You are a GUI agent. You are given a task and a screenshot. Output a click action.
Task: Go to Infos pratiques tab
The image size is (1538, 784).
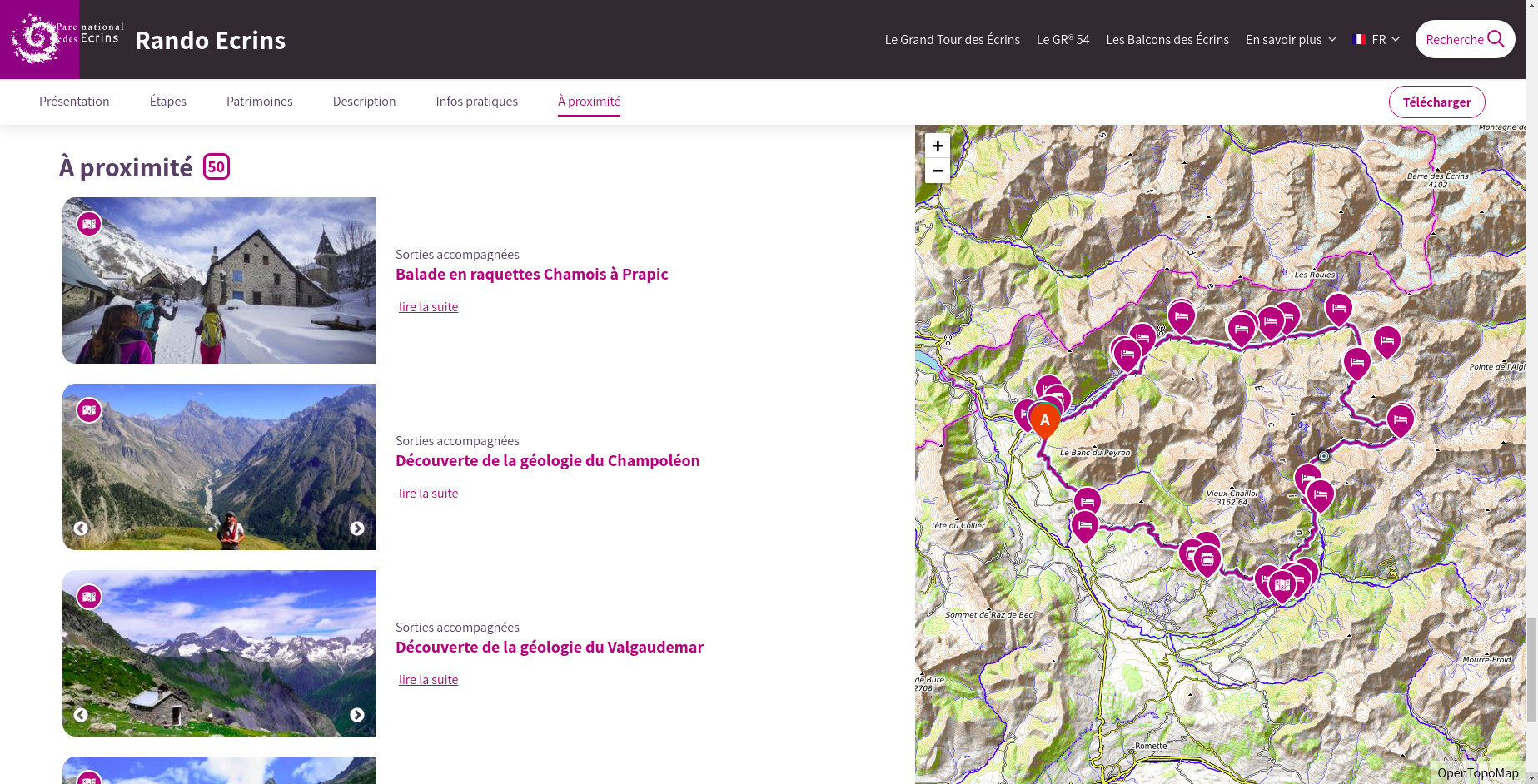pos(477,102)
